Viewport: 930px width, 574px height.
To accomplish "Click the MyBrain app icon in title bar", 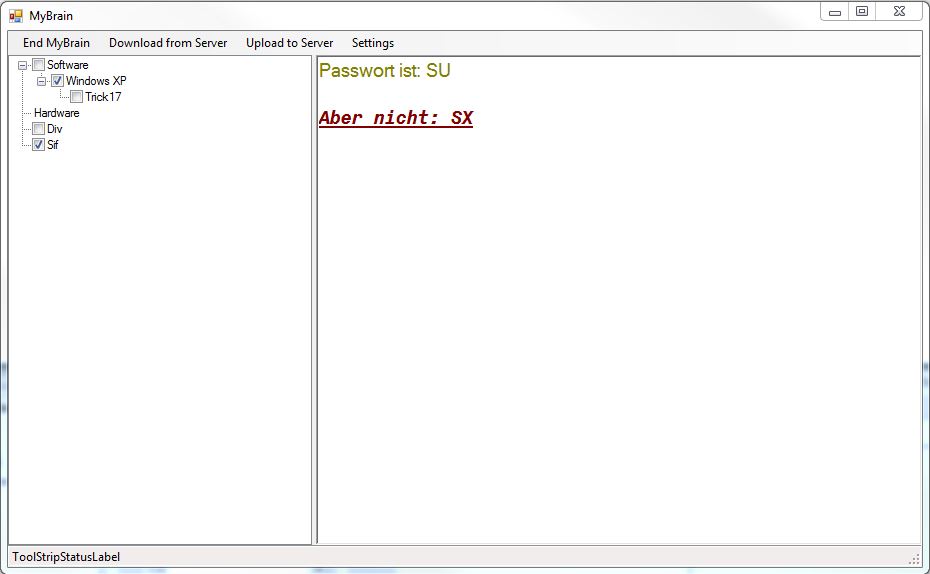I will (16, 16).
